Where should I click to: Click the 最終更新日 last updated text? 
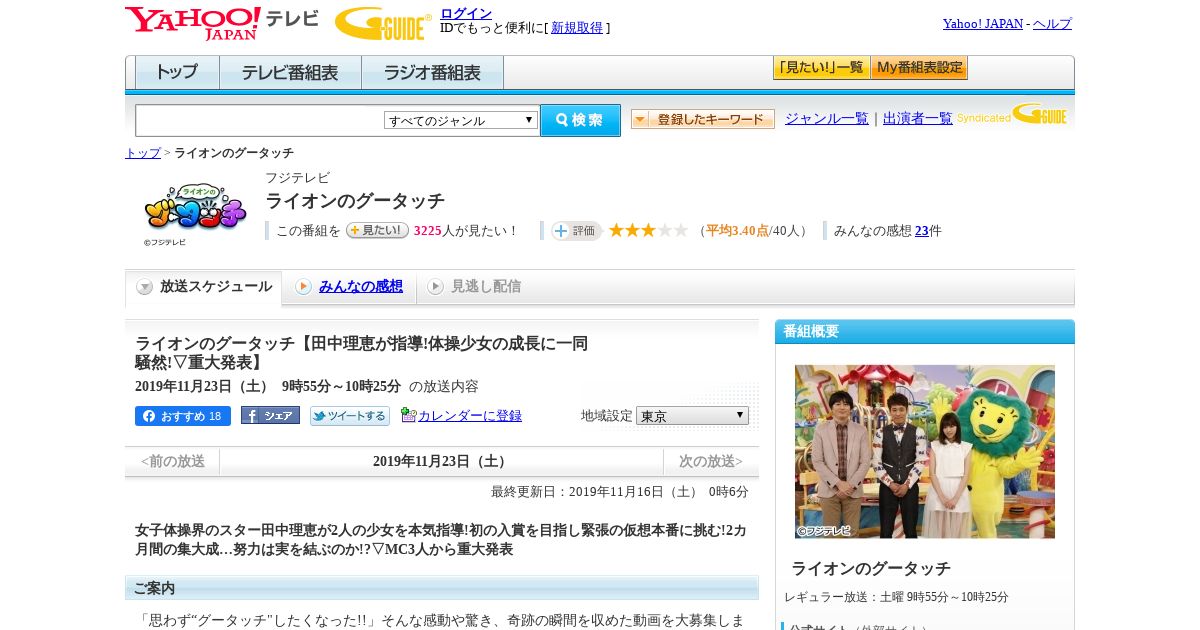pyautogui.click(x=620, y=492)
